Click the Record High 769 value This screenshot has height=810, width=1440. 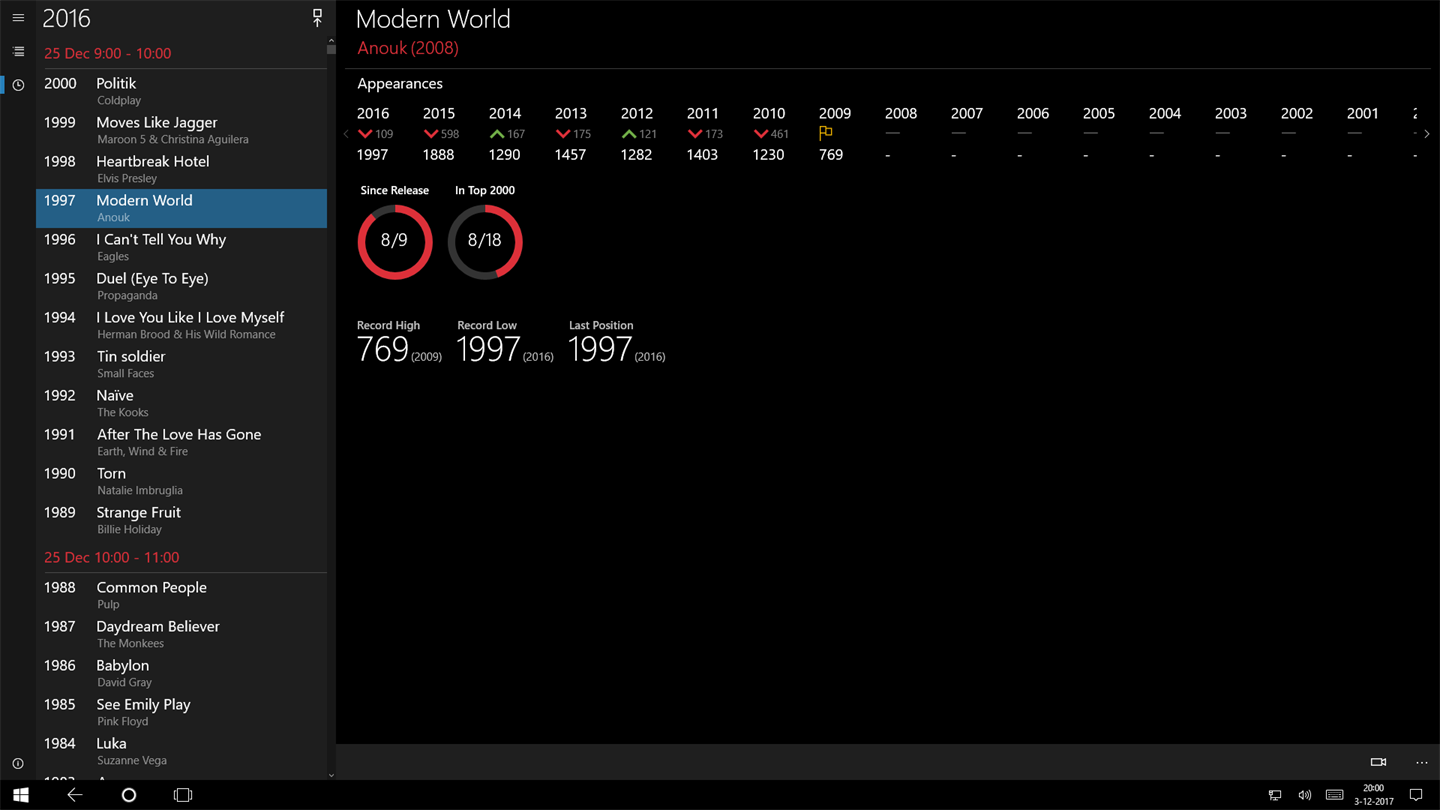[x=383, y=349]
